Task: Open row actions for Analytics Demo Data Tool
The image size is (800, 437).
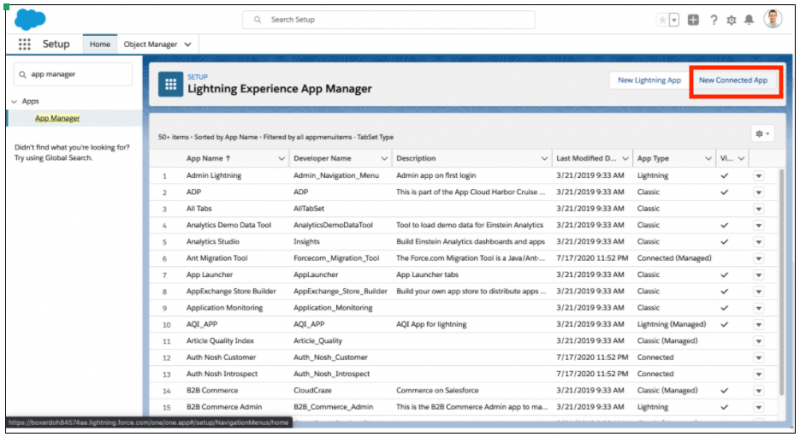Action: [759, 225]
